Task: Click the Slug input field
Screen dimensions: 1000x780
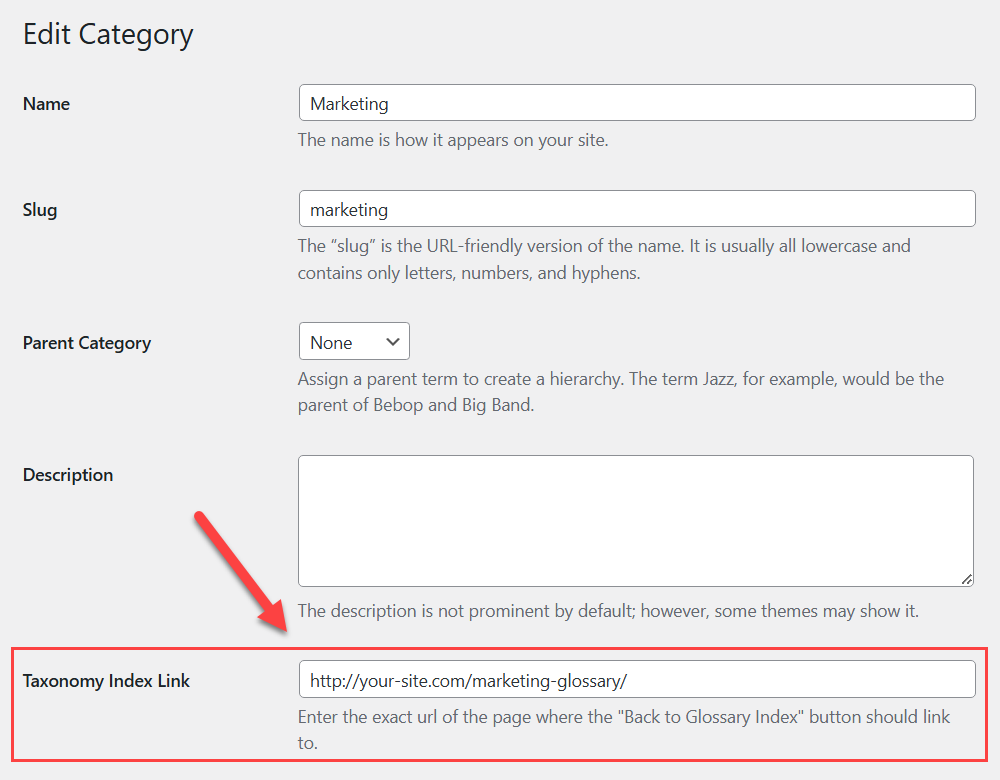Action: click(x=636, y=209)
